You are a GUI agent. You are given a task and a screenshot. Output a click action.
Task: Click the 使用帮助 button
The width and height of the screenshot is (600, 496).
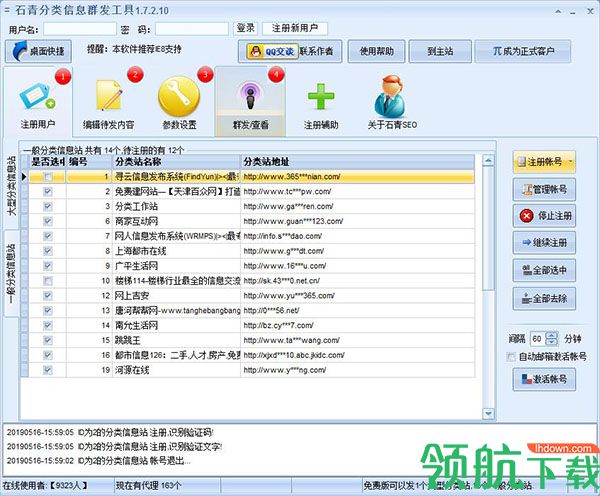tap(376, 51)
